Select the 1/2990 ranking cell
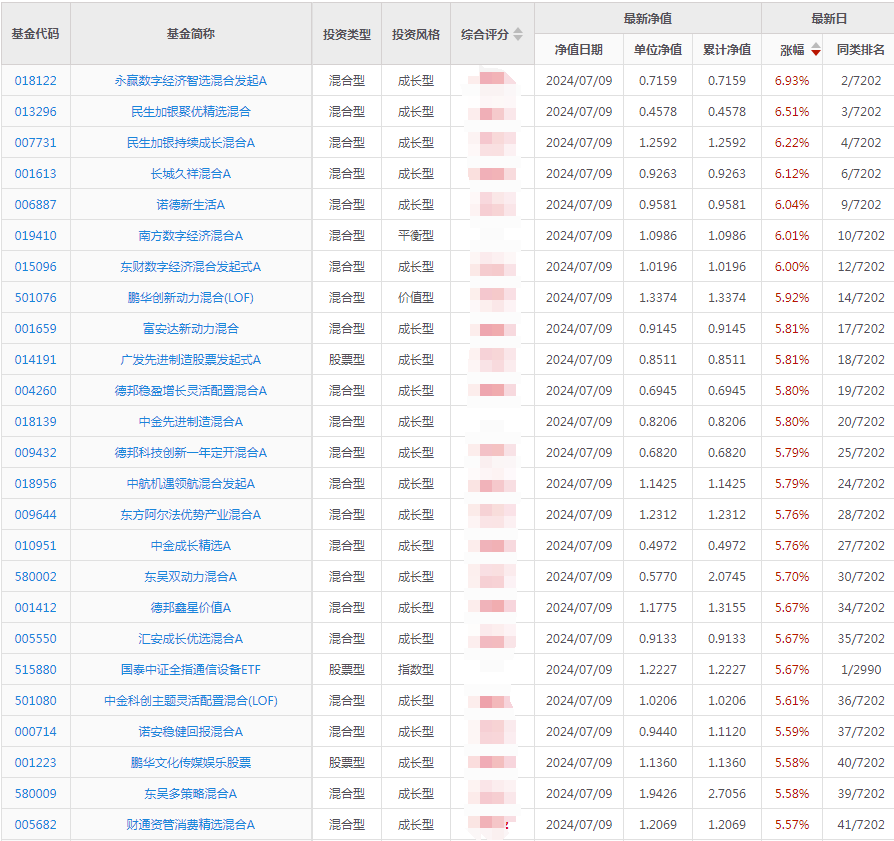894x841 pixels. point(861,669)
